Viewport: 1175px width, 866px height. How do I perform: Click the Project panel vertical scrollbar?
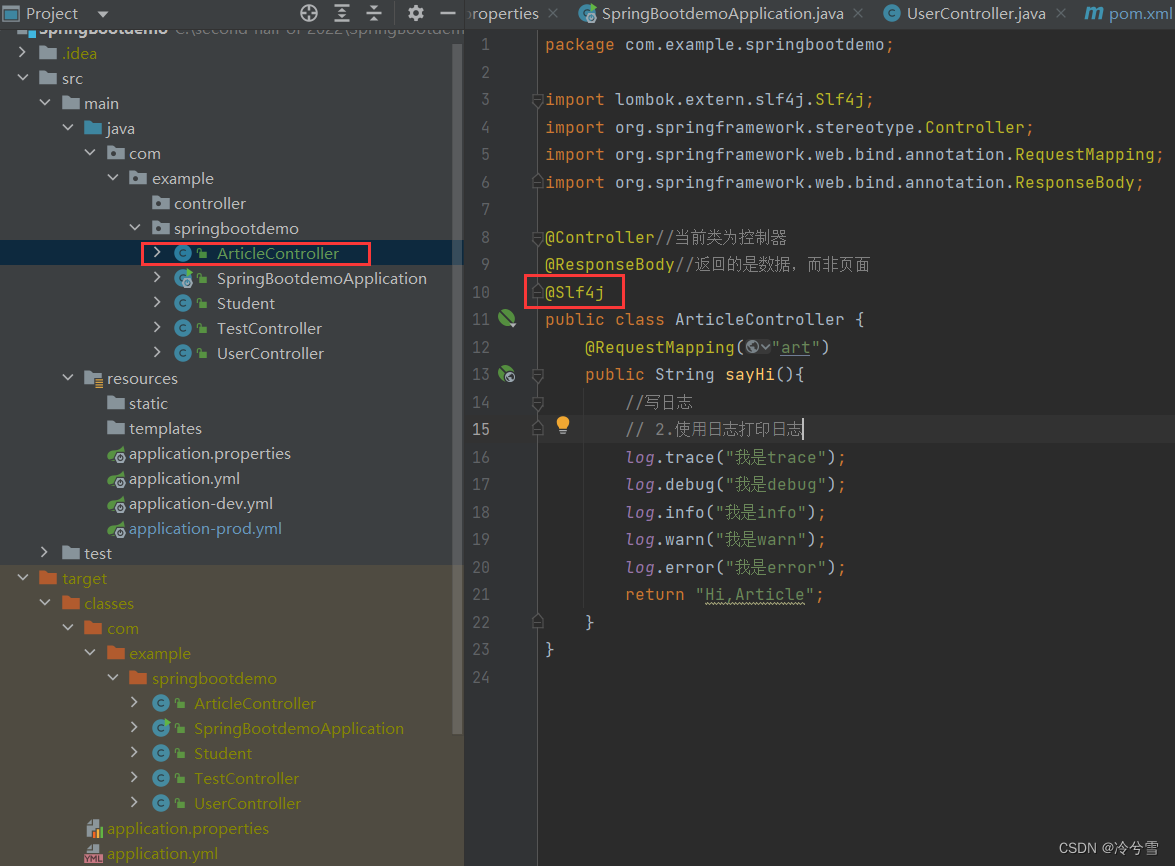(457, 390)
